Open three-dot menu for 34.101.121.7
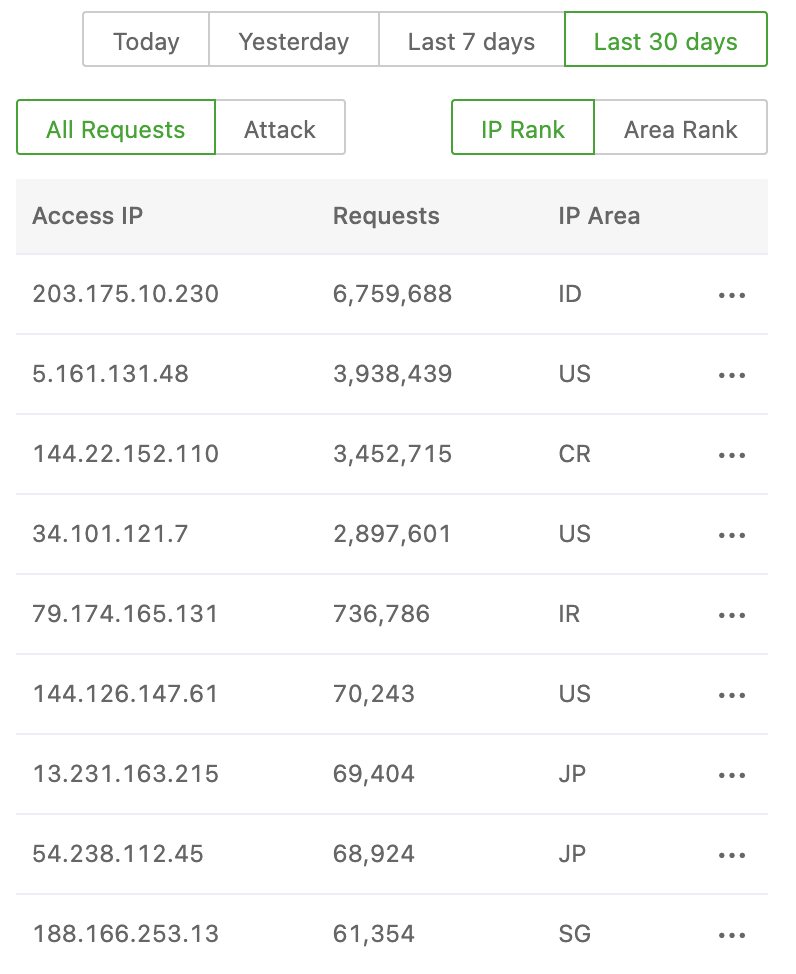Image resolution: width=796 pixels, height=974 pixels. coord(732,535)
